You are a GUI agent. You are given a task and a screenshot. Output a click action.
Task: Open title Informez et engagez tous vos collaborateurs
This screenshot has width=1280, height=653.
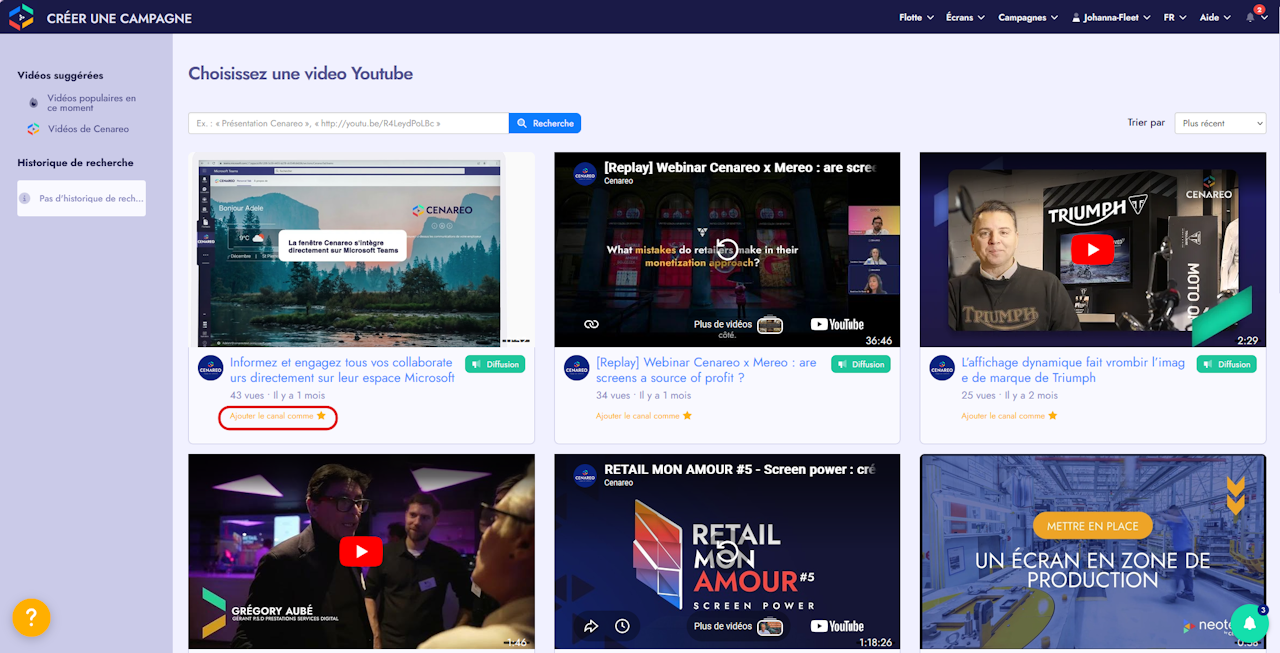pos(342,370)
